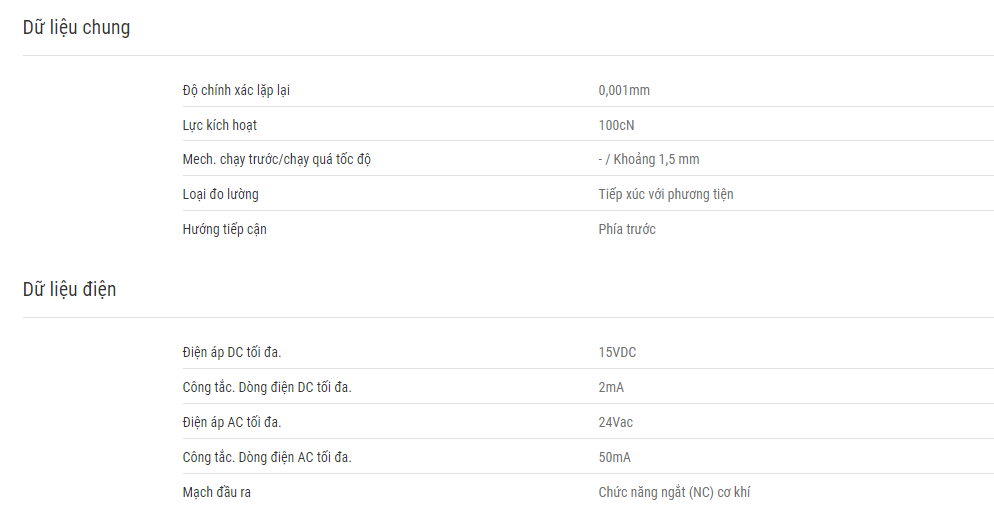Click the 'Dữ liệu chung' section heading

(77, 28)
